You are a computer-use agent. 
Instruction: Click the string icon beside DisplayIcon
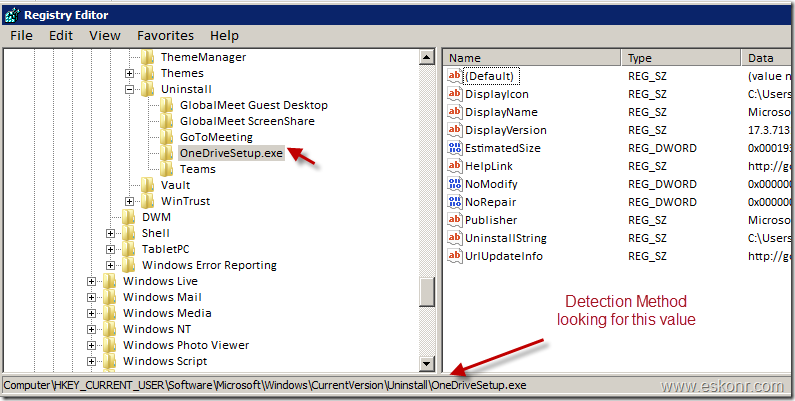455,94
